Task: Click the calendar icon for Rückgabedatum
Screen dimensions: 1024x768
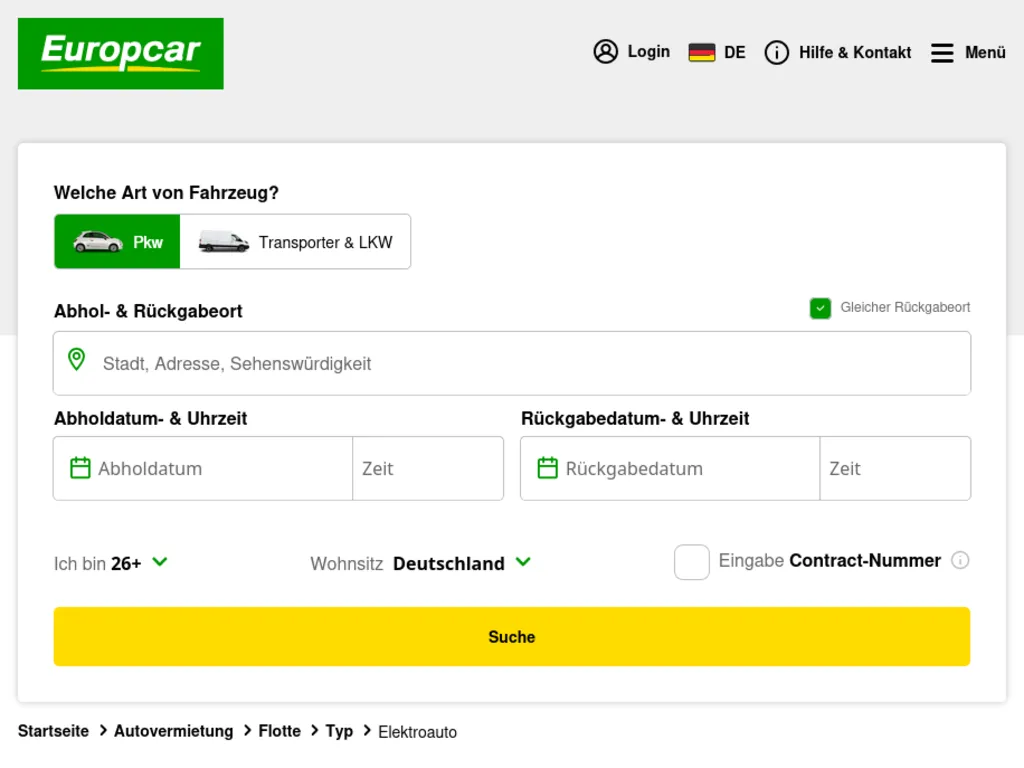Action: click(x=546, y=467)
